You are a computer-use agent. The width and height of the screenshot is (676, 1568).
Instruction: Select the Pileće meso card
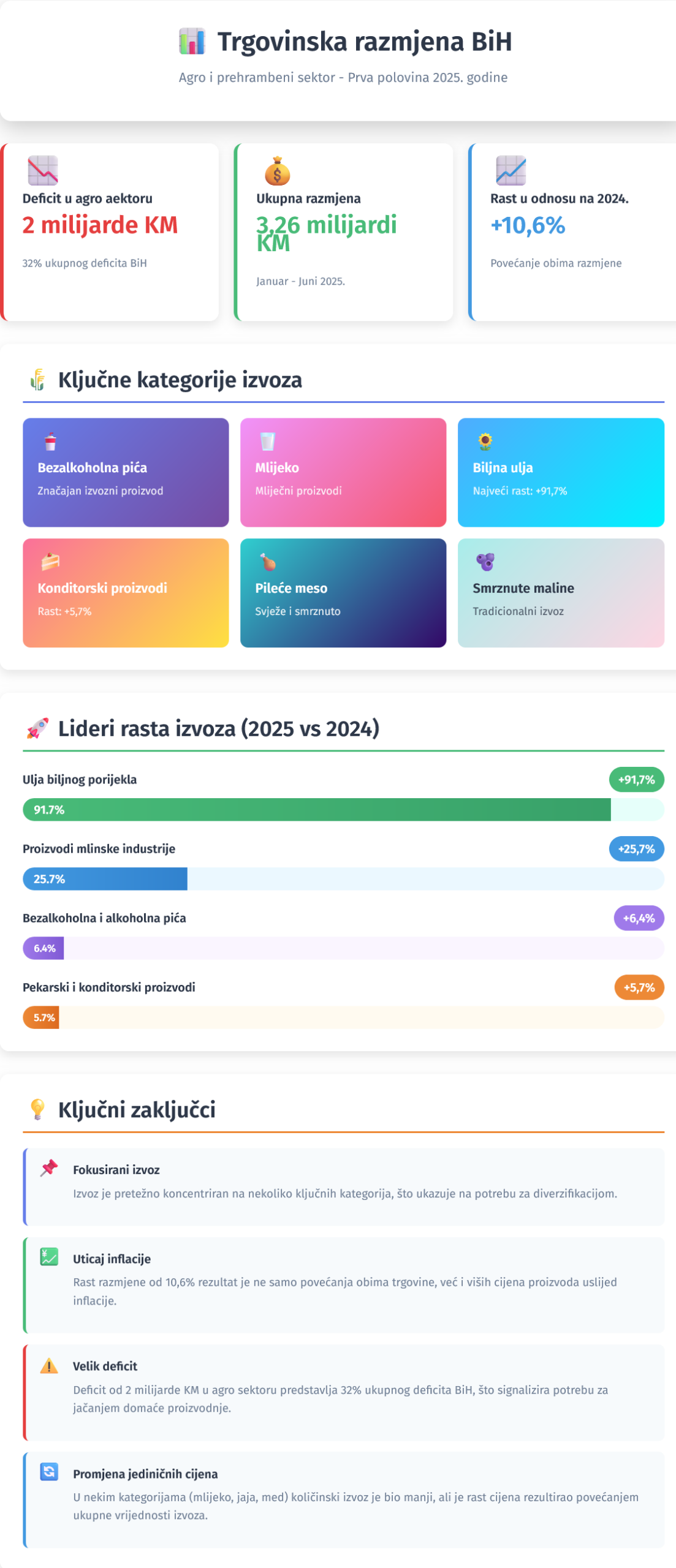coord(343,592)
